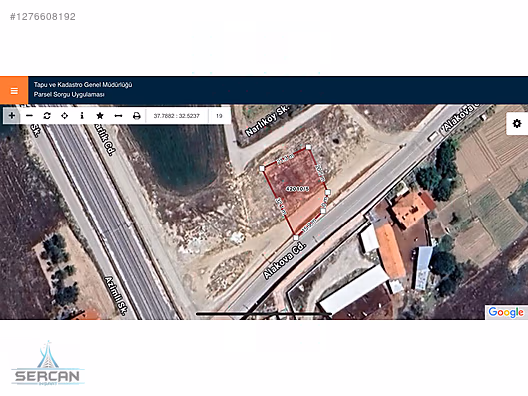Click the Parsel Sorgu Uygulaması subtitle
The image size is (528, 396).
coord(69,95)
